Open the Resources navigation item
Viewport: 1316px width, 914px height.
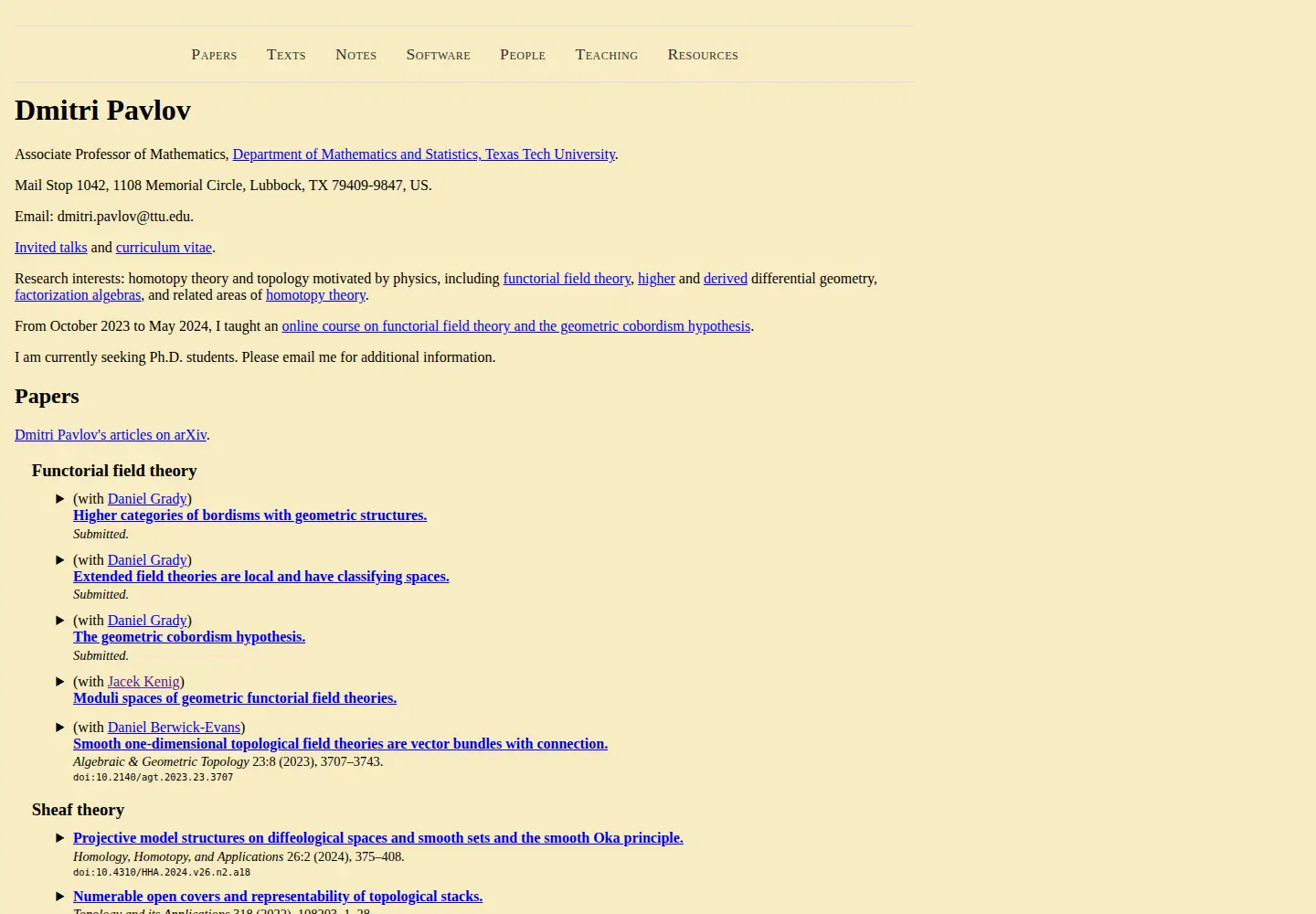703,55
